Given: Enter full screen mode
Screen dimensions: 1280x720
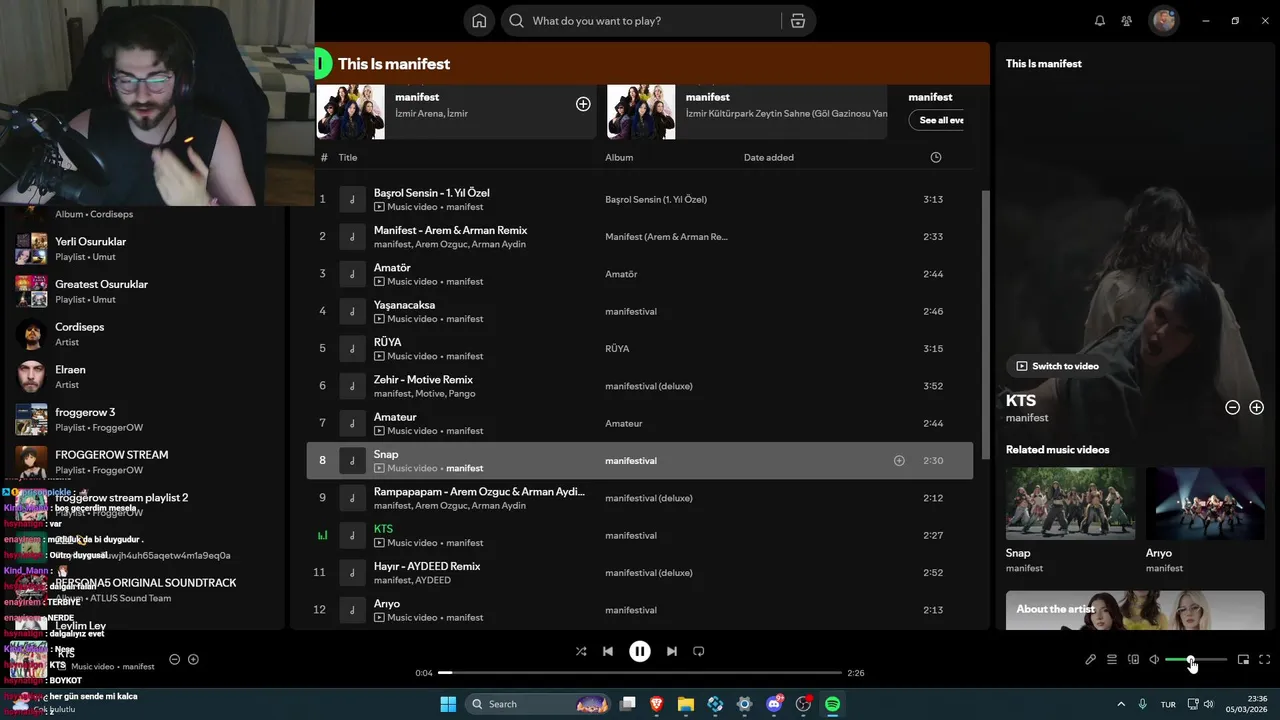Looking at the screenshot, I should coord(1265,660).
